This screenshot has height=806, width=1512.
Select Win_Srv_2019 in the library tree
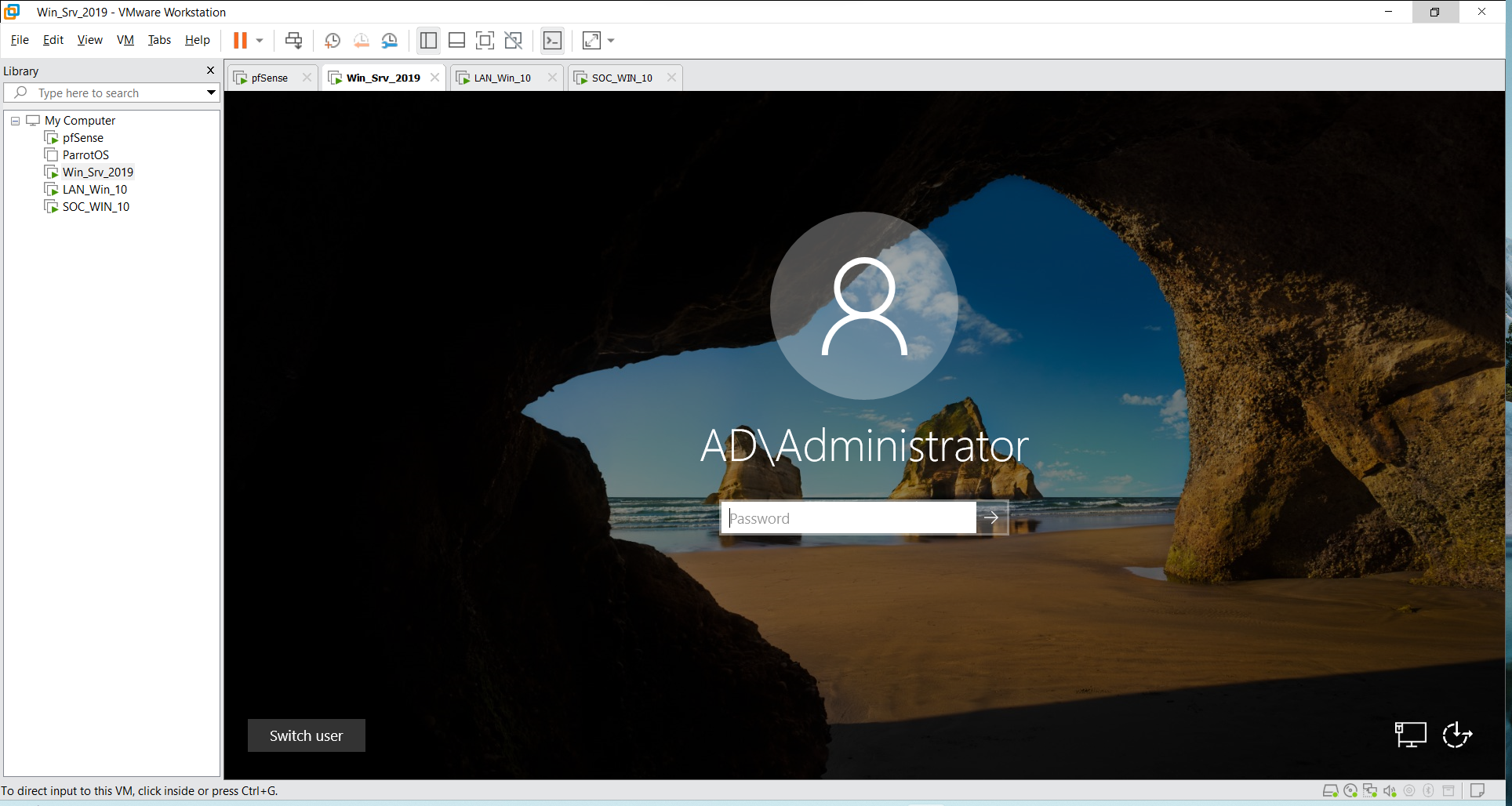(98, 172)
